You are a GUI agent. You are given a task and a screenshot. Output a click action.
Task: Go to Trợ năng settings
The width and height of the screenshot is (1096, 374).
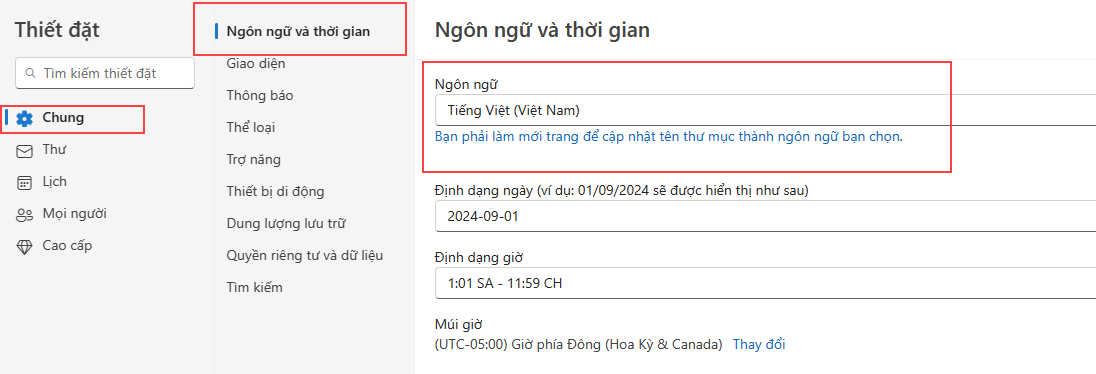(x=254, y=160)
